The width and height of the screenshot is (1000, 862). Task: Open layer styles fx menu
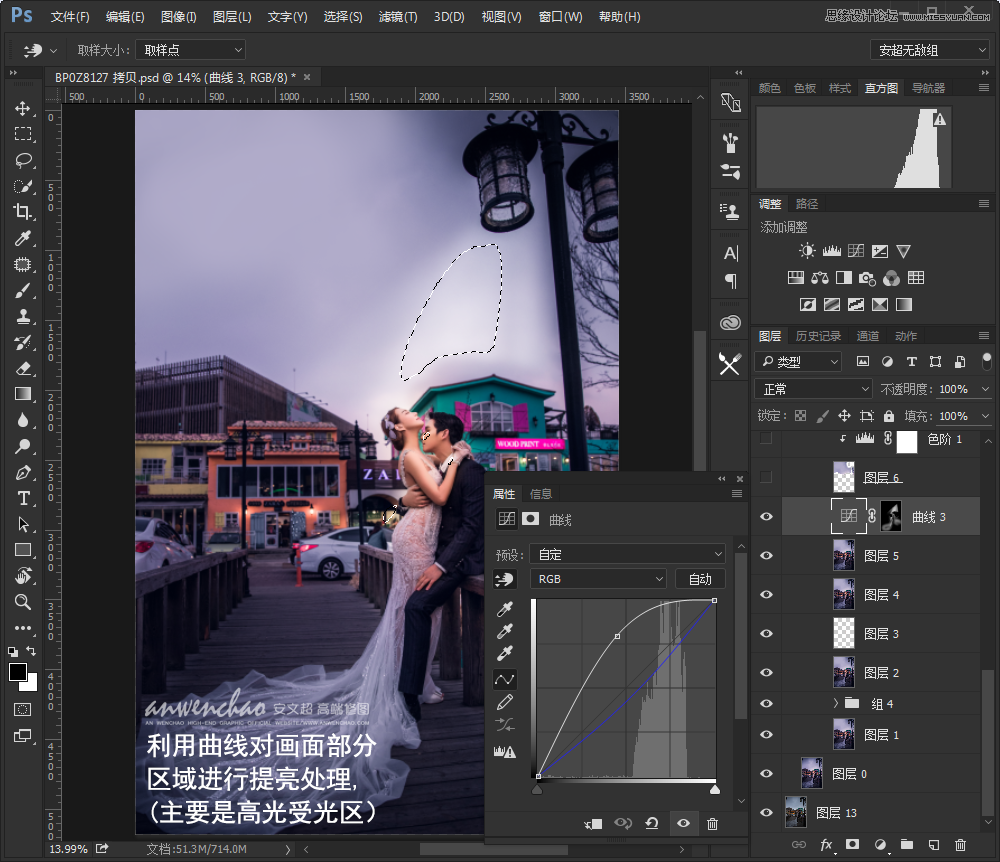click(x=827, y=845)
